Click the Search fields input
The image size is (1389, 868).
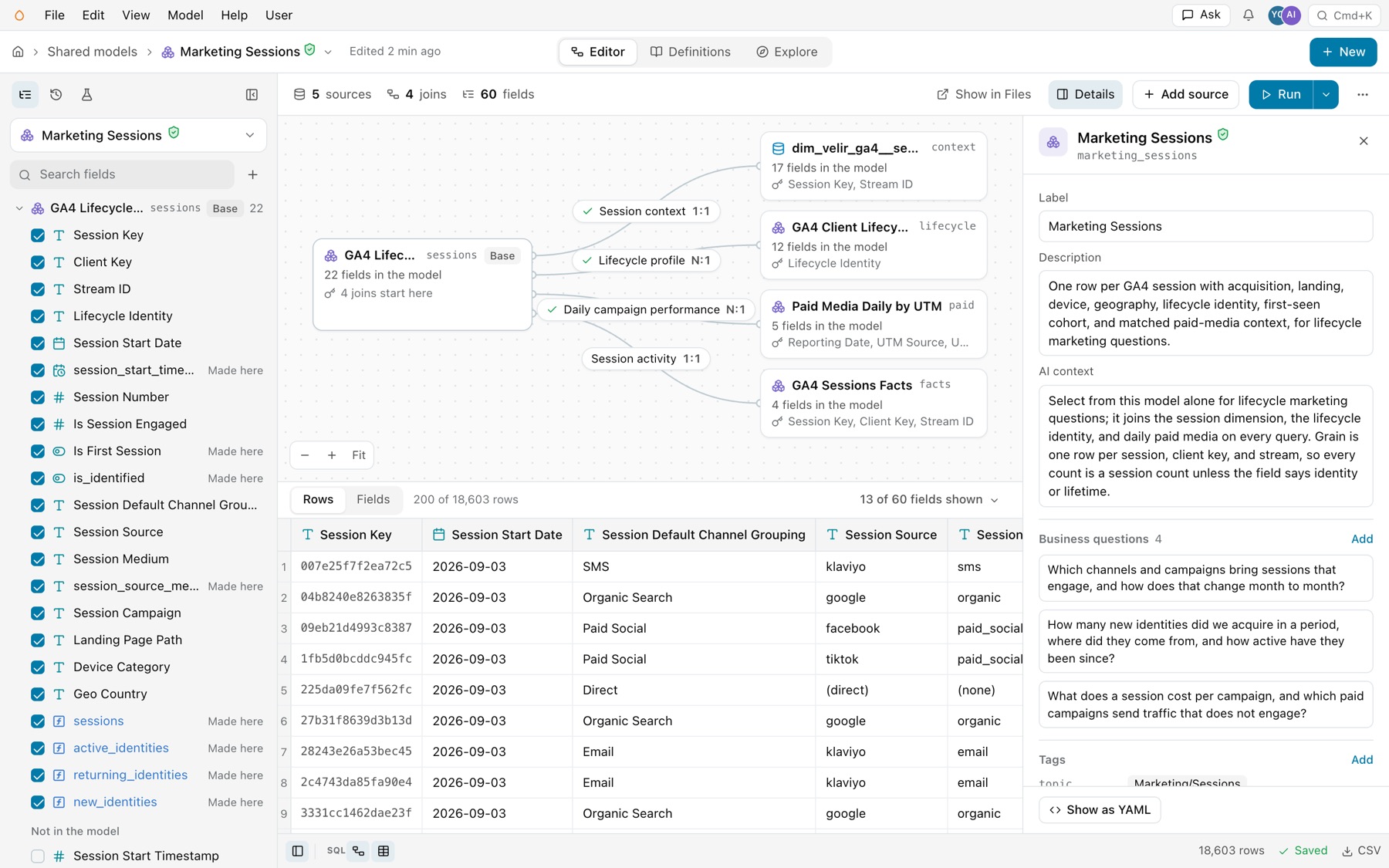click(x=122, y=174)
